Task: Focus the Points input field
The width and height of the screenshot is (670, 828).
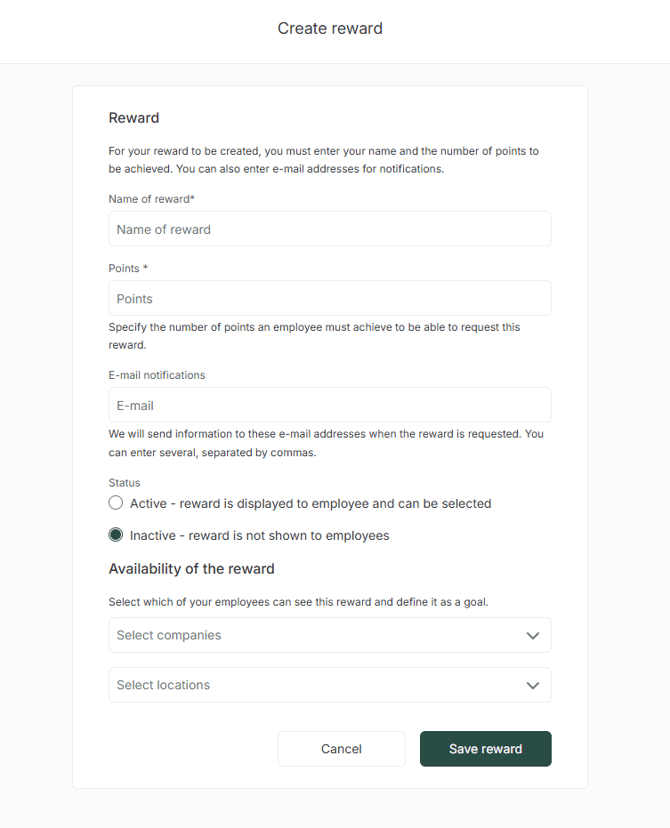Action: (329, 298)
